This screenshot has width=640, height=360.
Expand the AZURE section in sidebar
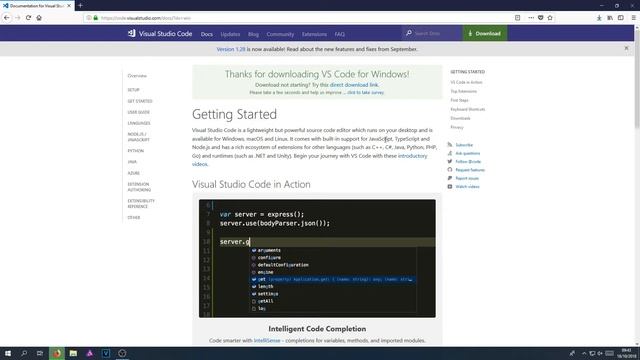coord(133,173)
